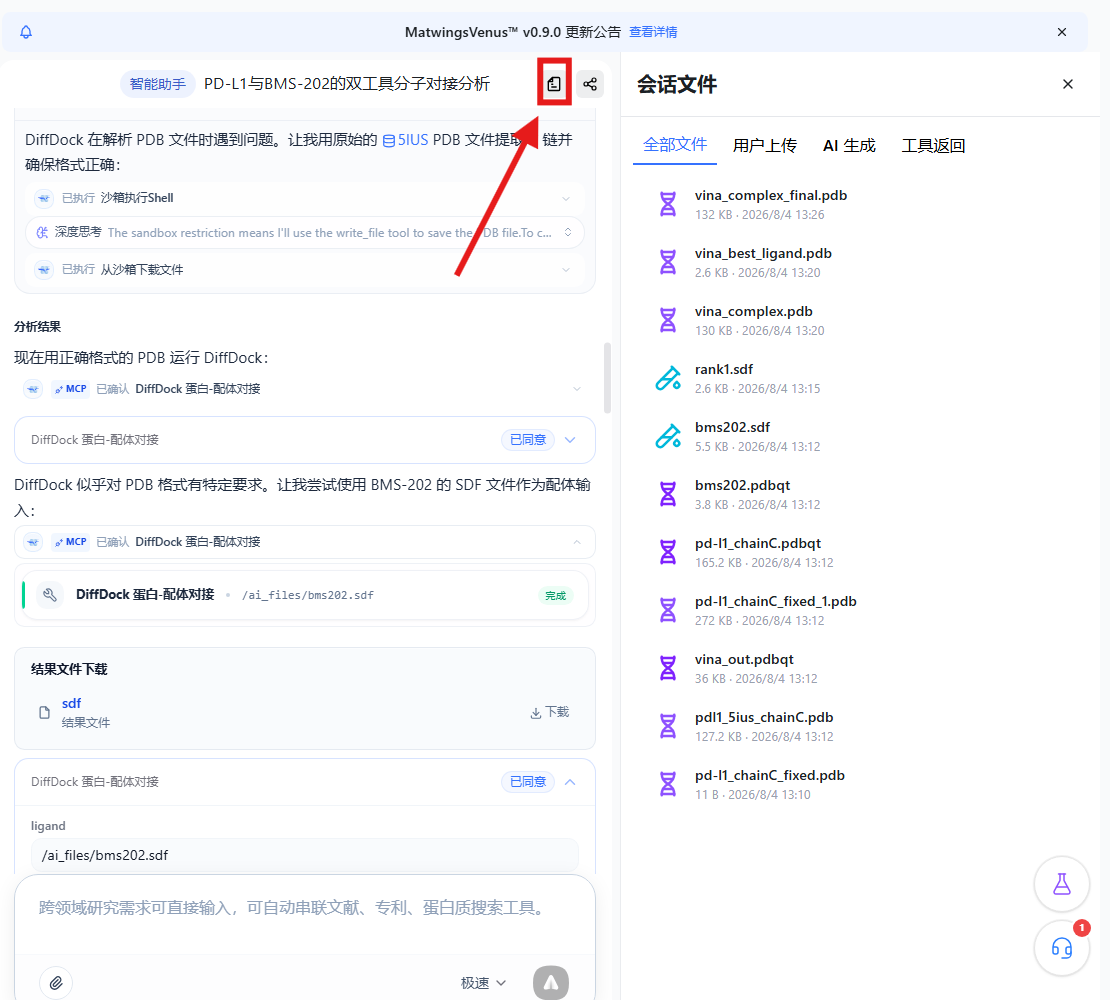Click the chat scrollbar thumb
Image resolution: width=1110 pixels, height=1000 pixels.
click(607, 378)
